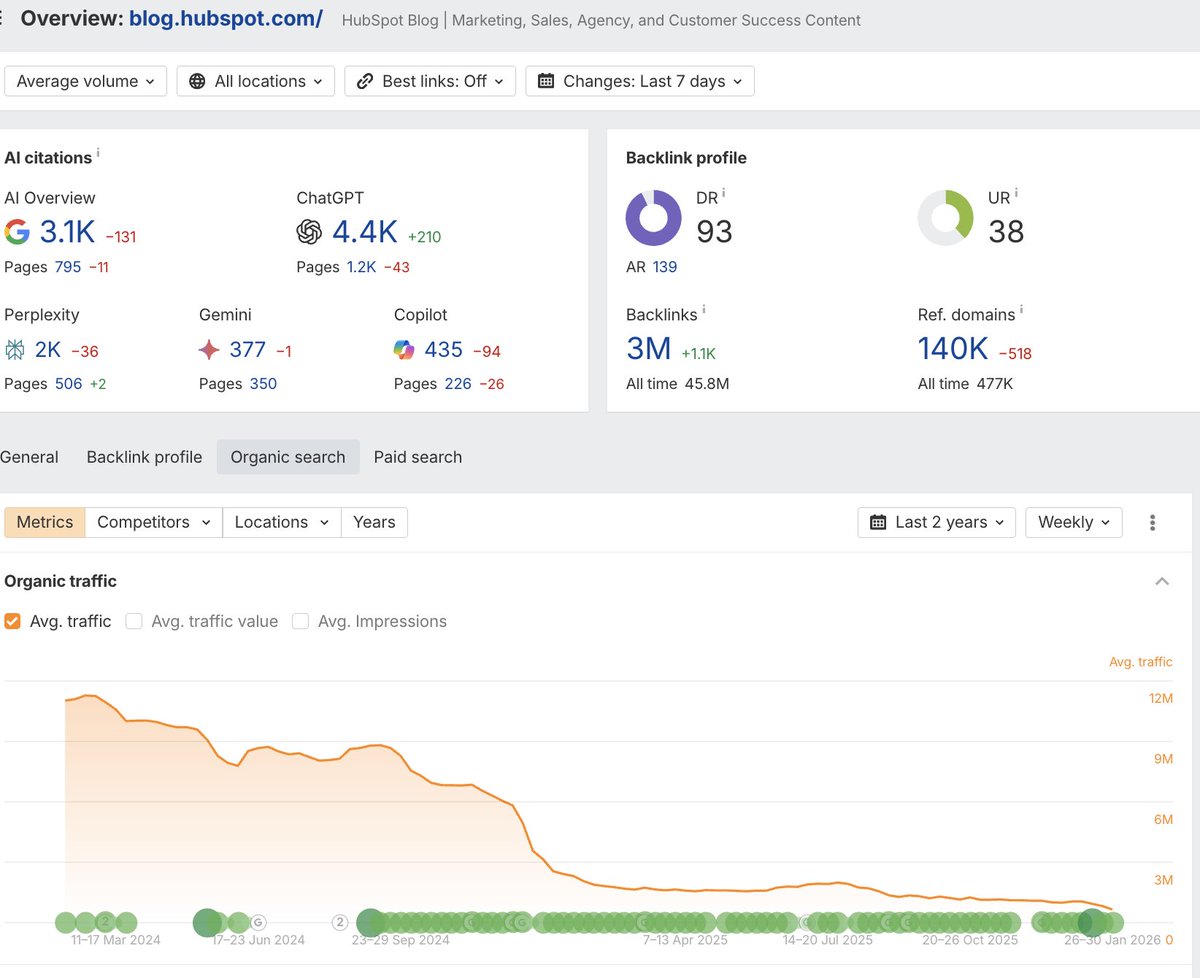Screen dimensions: 1200x978
Task: Open the Competitors dropdown
Action: coord(154,522)
